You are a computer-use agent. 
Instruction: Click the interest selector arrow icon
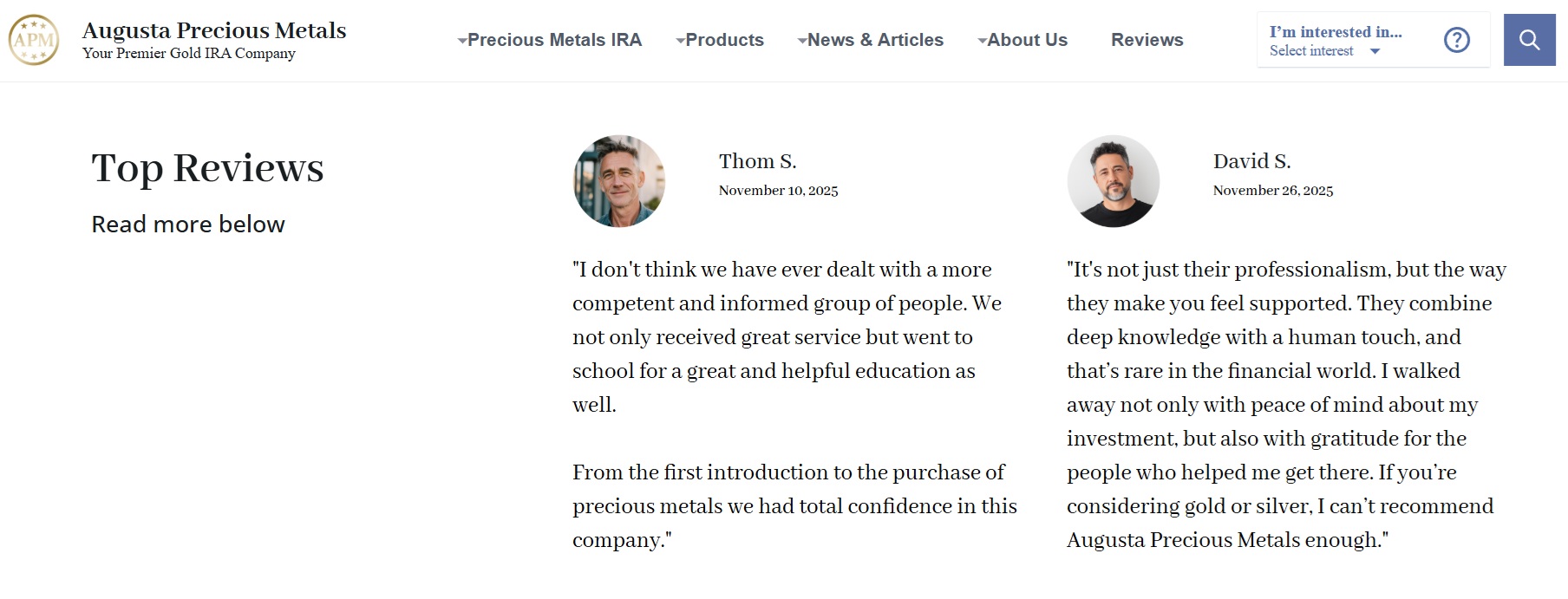1375,52
